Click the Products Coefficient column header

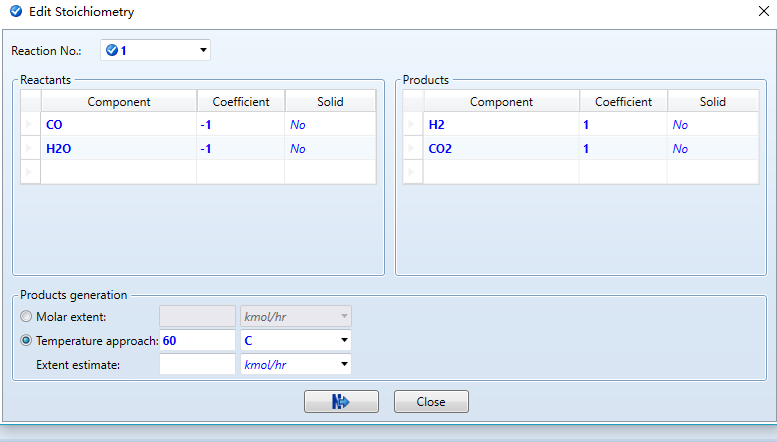623,101
